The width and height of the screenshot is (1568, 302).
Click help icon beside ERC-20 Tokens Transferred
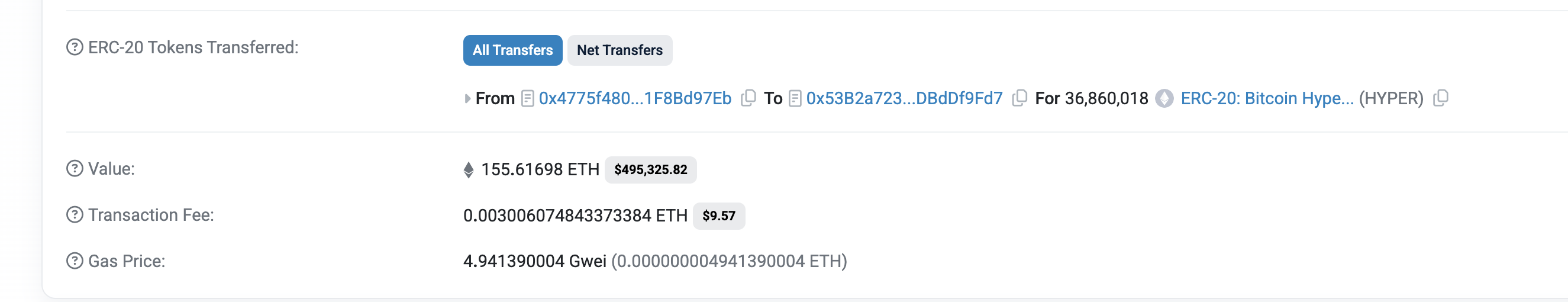pos(75,47)
